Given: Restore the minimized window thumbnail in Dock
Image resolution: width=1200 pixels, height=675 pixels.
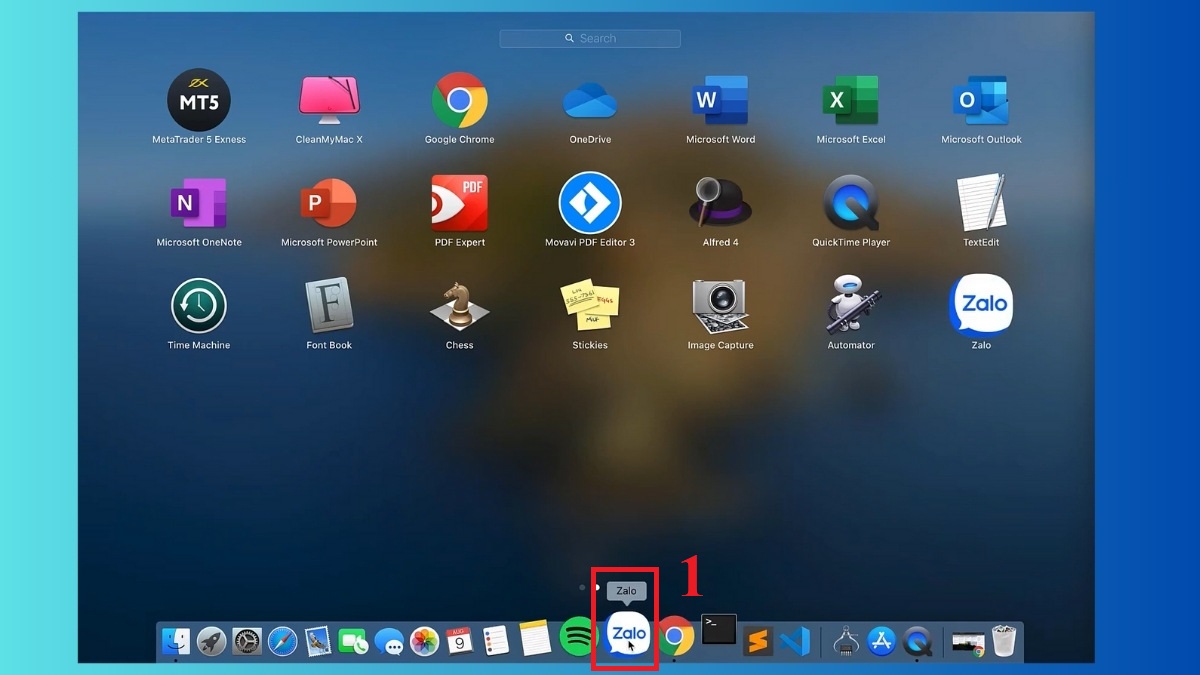Looking at the screenshot, I should click(967, 643).
